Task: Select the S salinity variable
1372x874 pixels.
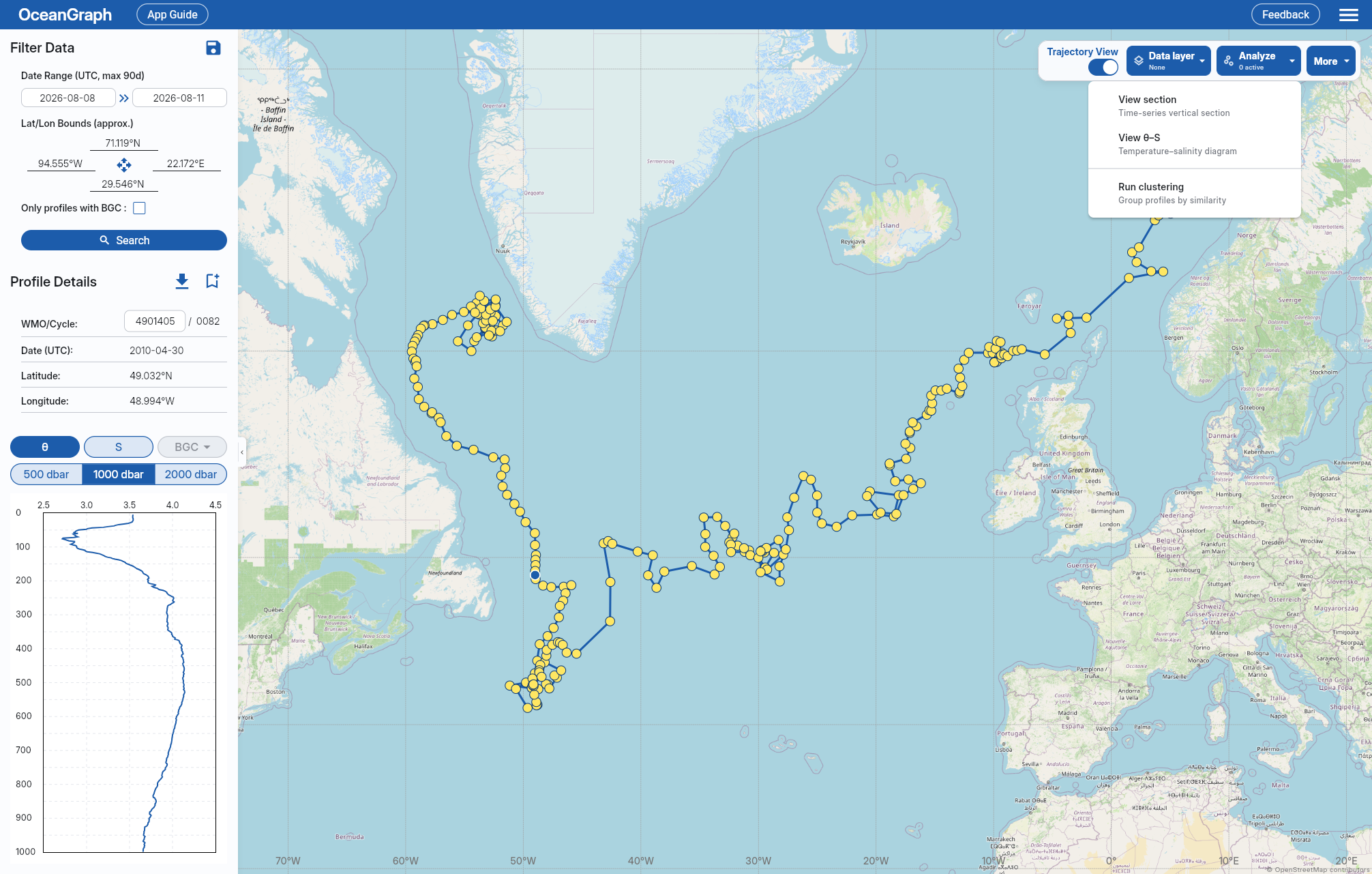Action: (119, 447)
